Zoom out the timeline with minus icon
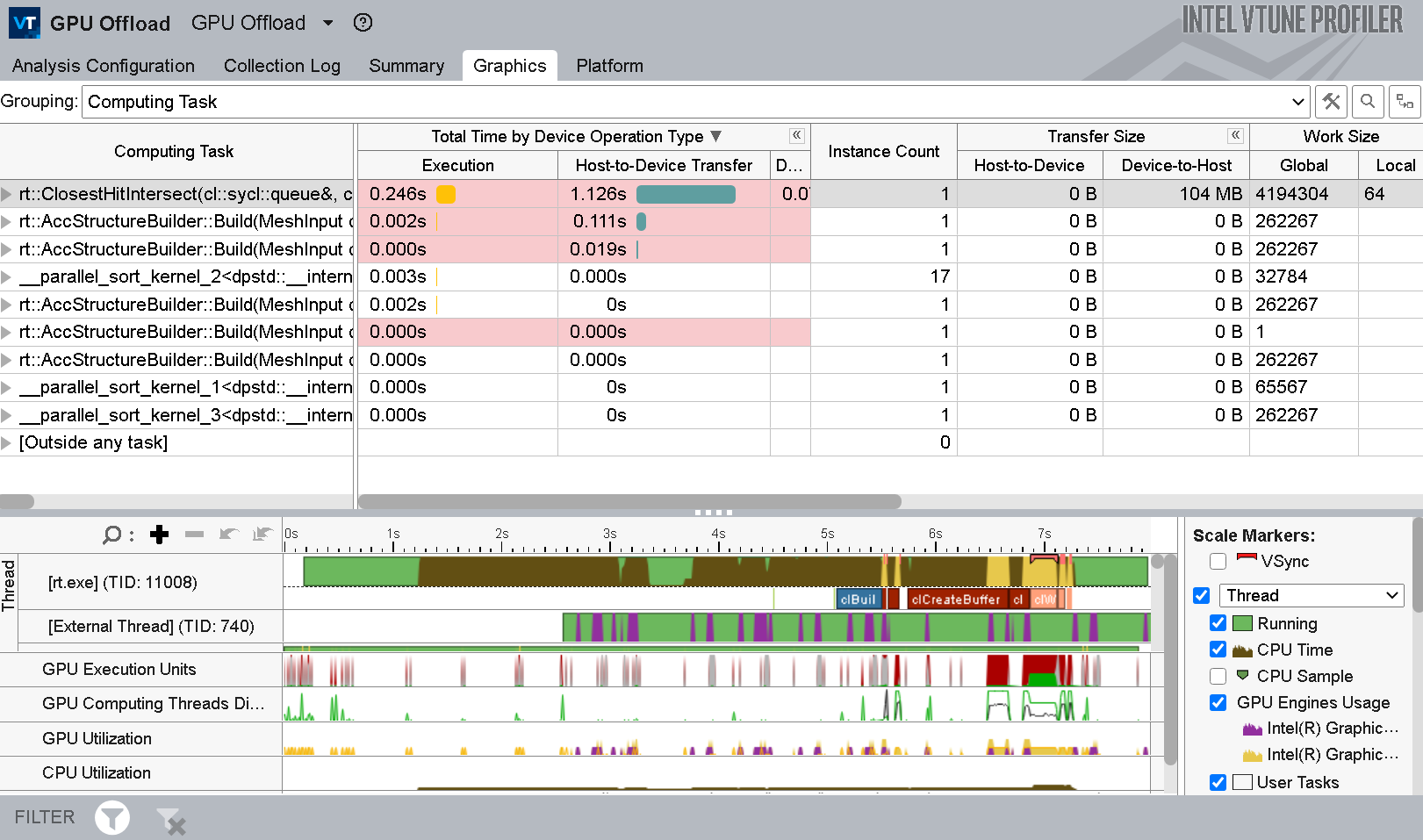Image resolution: width=1423 pixels, height=840 pixels. (194, 535)
